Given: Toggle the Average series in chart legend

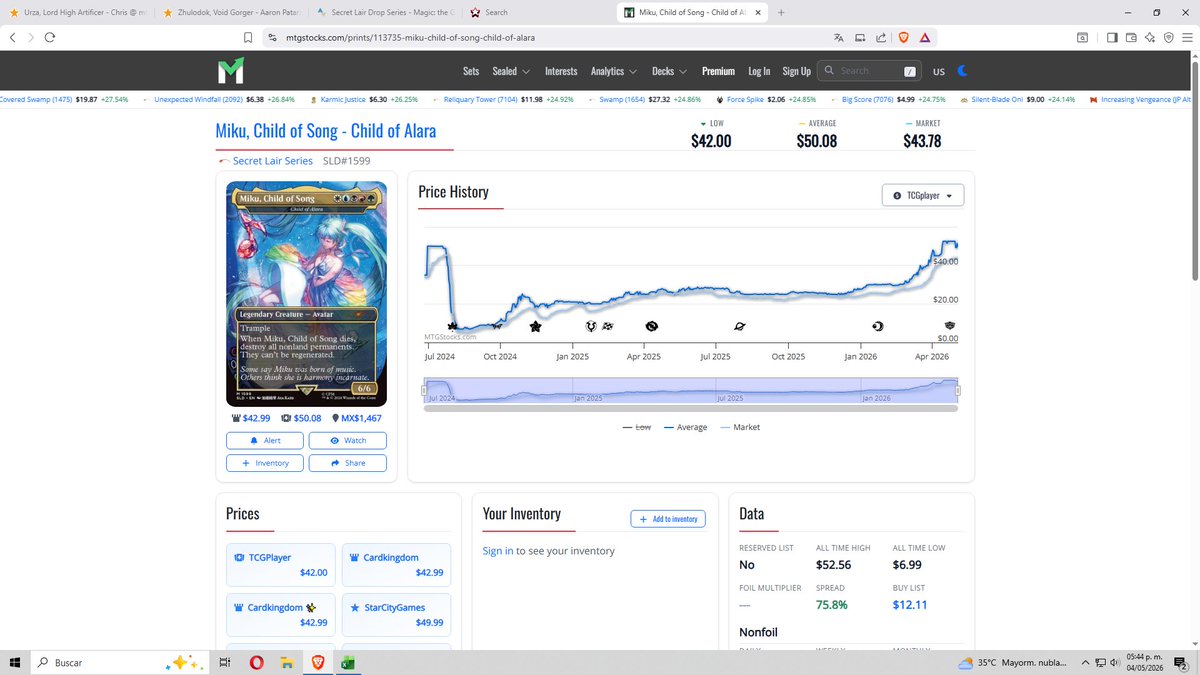Looking at the screenshot, I should click(x=685, y=427).
